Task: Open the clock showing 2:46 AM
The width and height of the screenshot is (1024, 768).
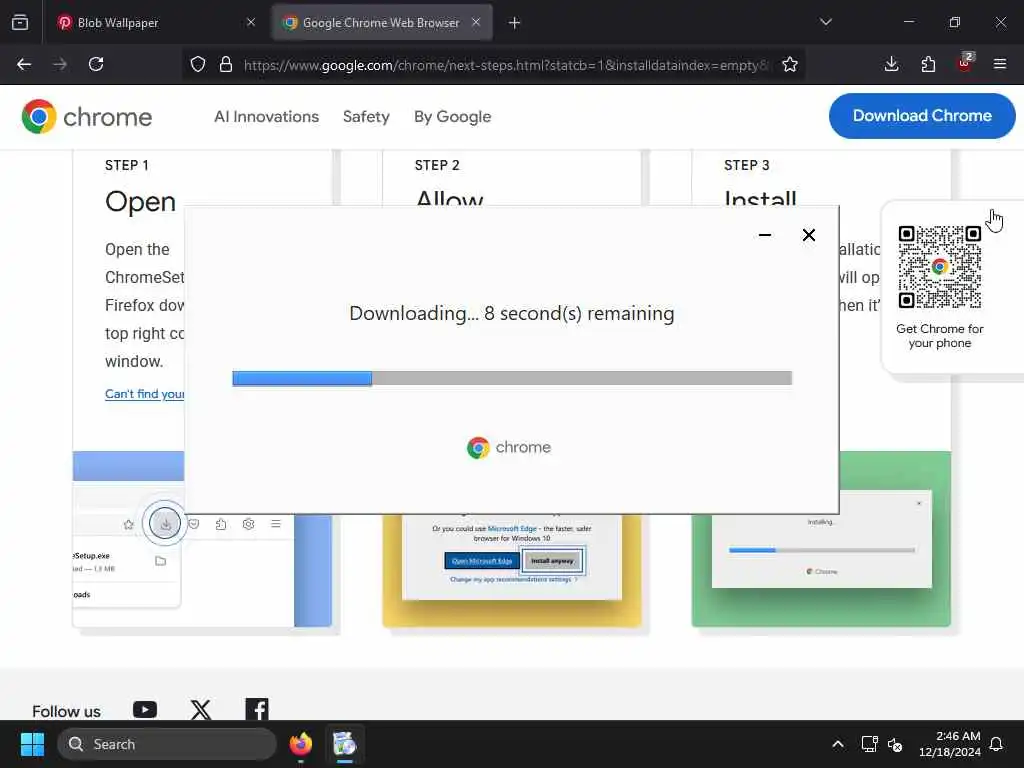Action: coord(950,744)
